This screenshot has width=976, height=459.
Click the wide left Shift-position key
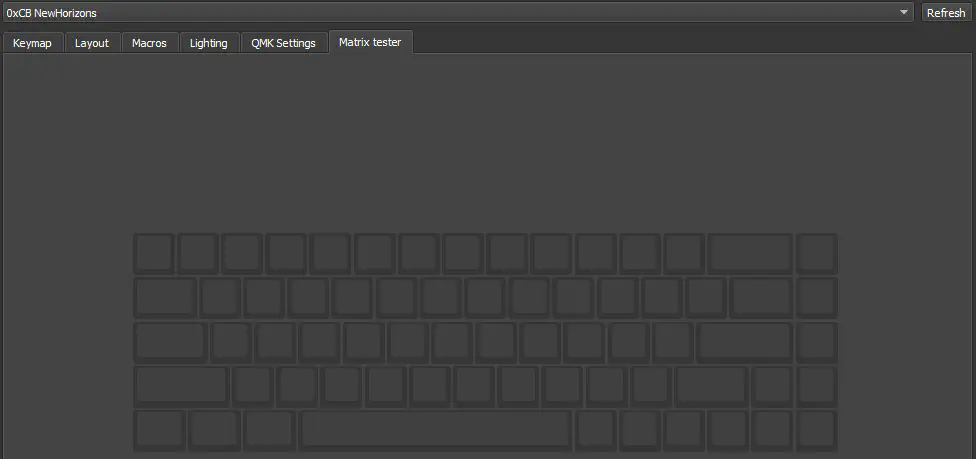(180, 385)
